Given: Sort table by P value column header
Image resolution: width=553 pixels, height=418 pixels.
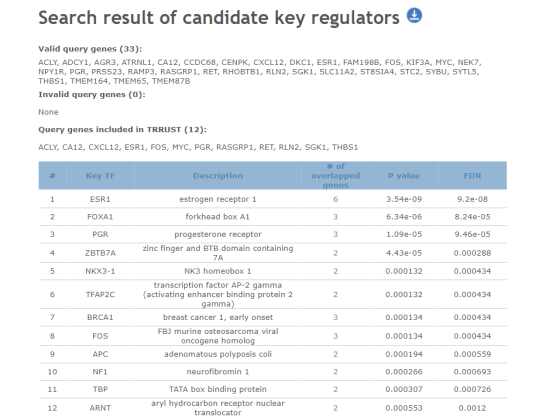Looking at the screenshot, I should tap(404, 176).
